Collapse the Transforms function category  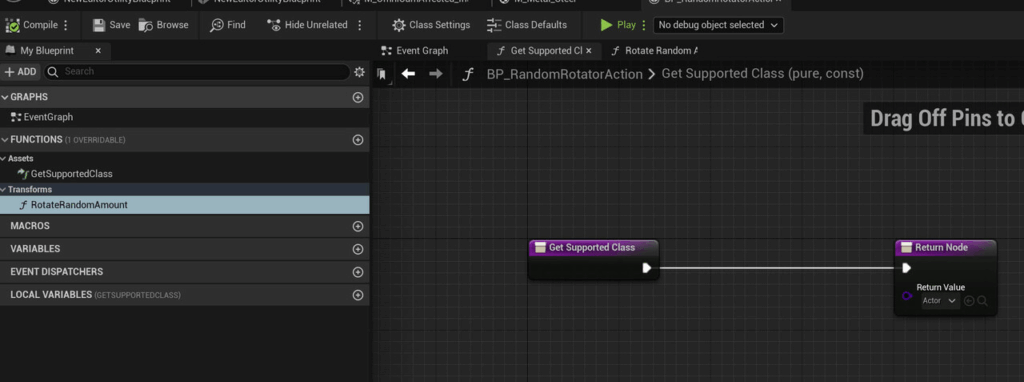(x=3, y=189)
